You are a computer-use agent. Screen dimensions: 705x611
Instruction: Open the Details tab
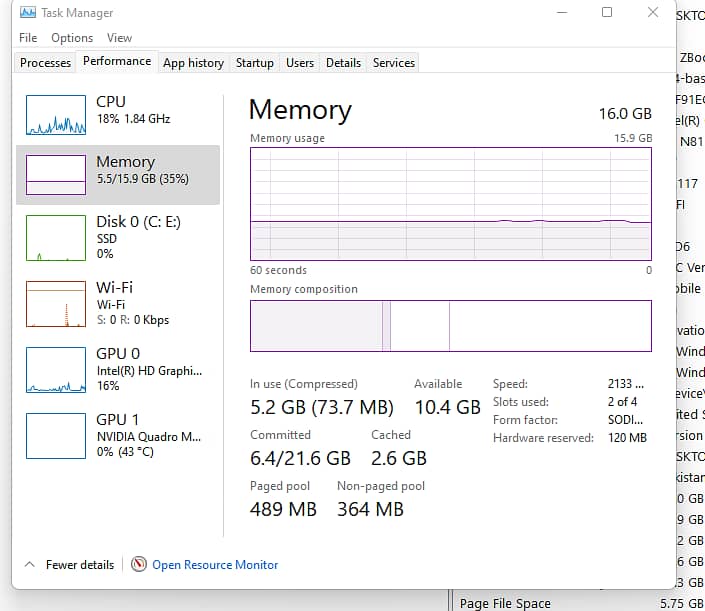(343, 62)
